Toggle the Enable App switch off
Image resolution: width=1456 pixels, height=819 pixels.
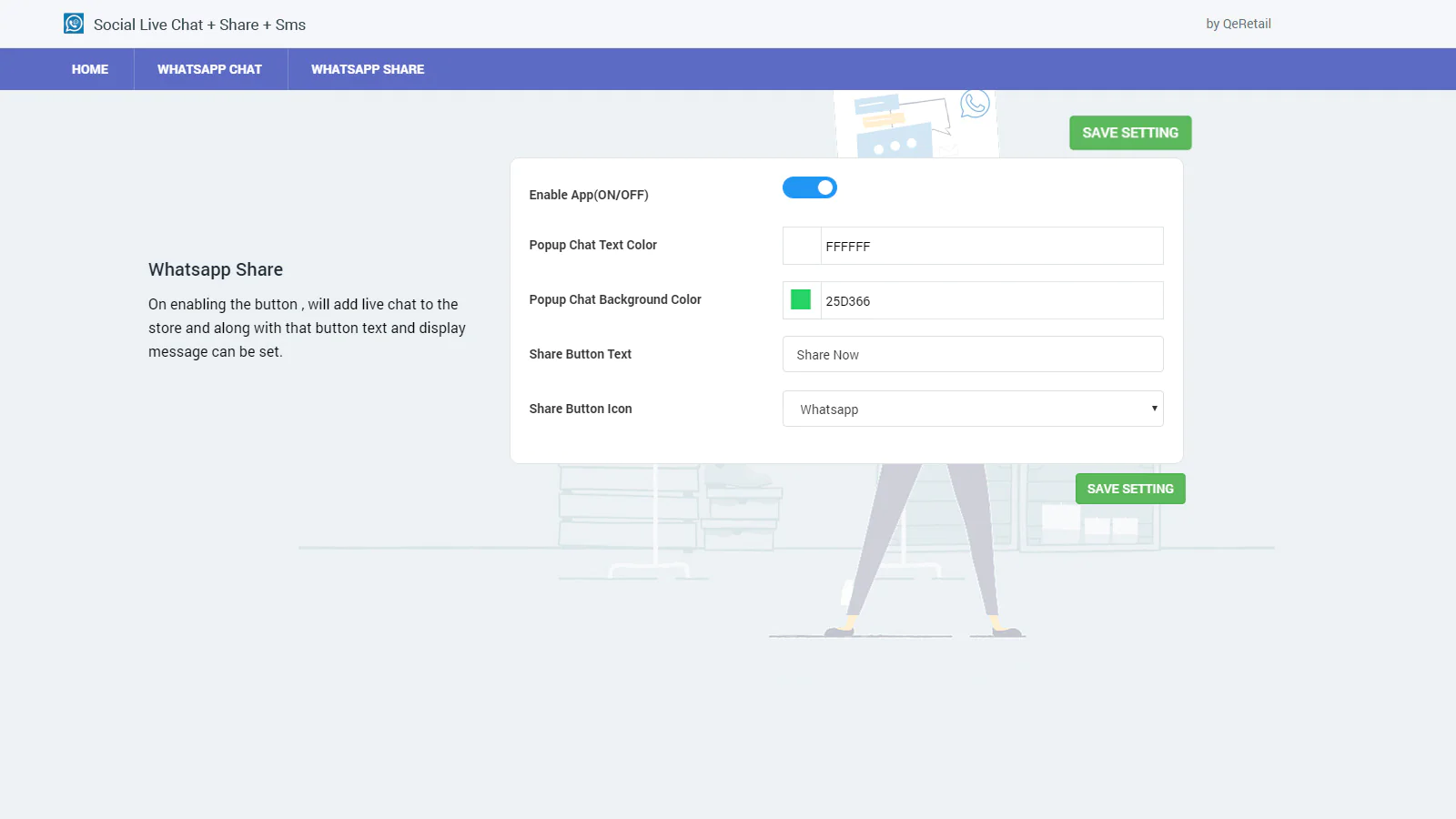[810, 187]
